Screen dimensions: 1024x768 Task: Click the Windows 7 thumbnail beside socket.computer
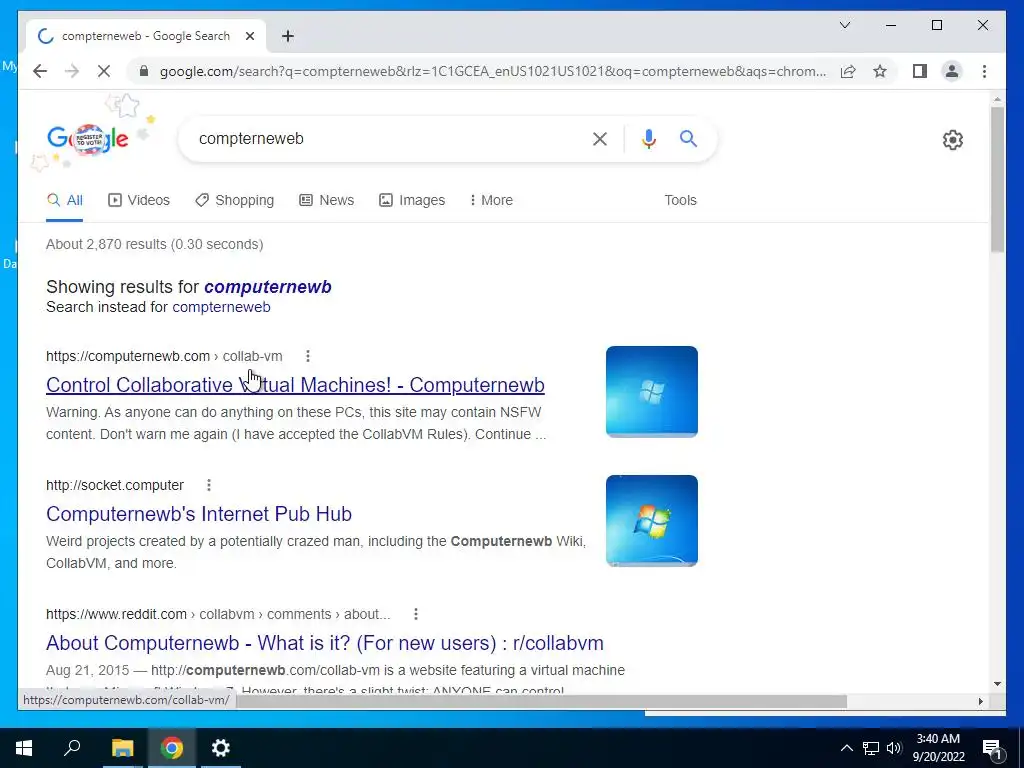pyautogui.click(x=652, y=520)
